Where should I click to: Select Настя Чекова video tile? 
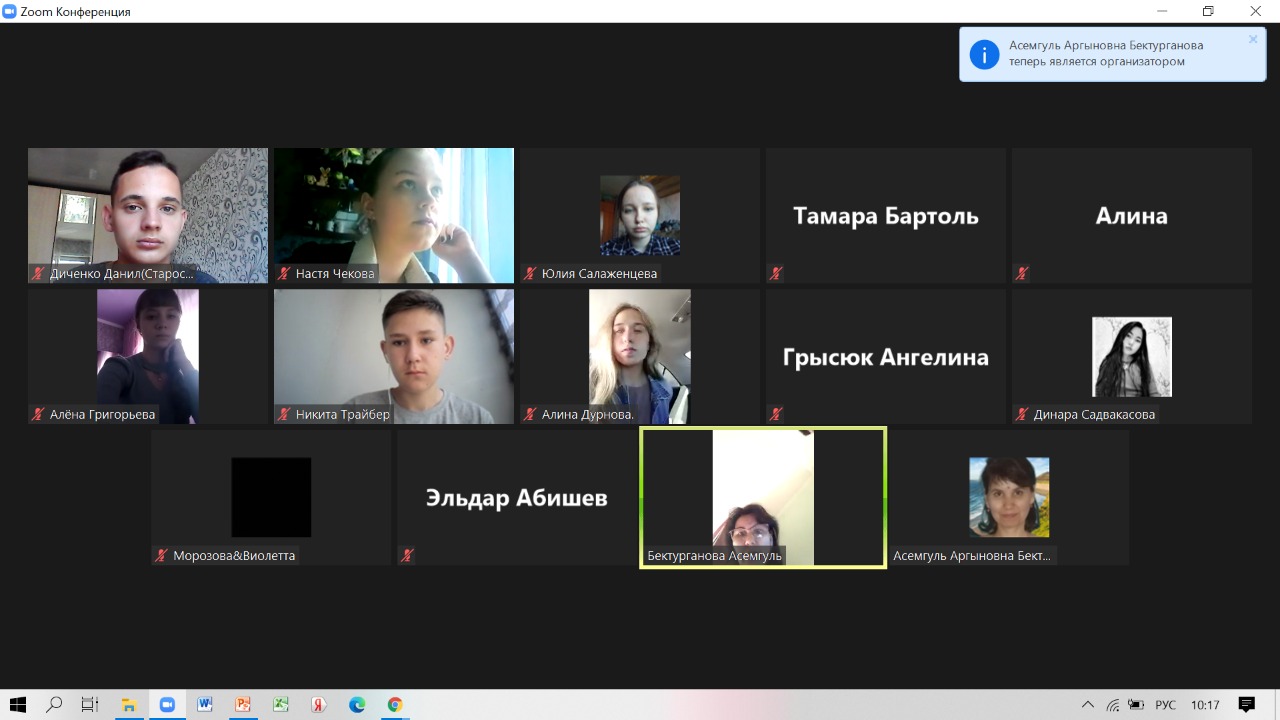pyautogui.click(x=394, y=215)
